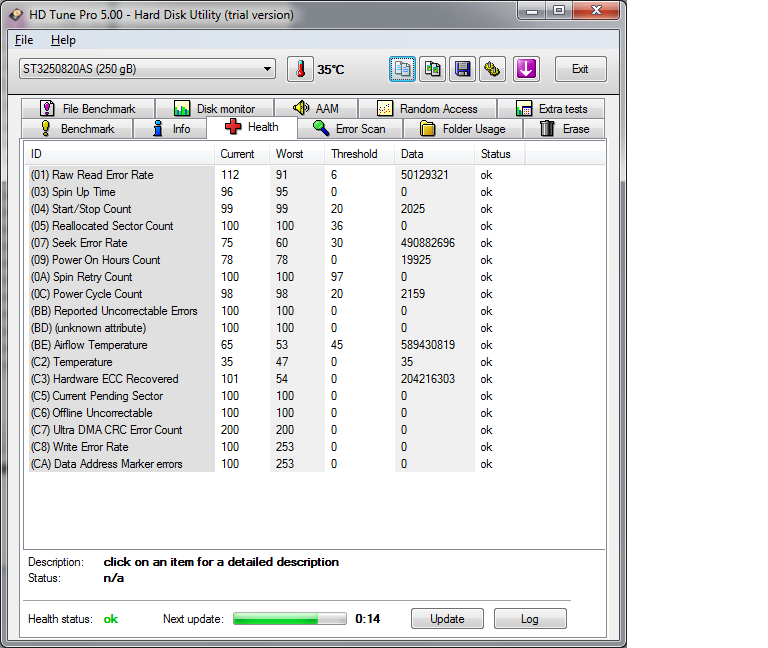
Task: Select the (05) Reallocated Sector Count row
Action: tap(277, 226)
